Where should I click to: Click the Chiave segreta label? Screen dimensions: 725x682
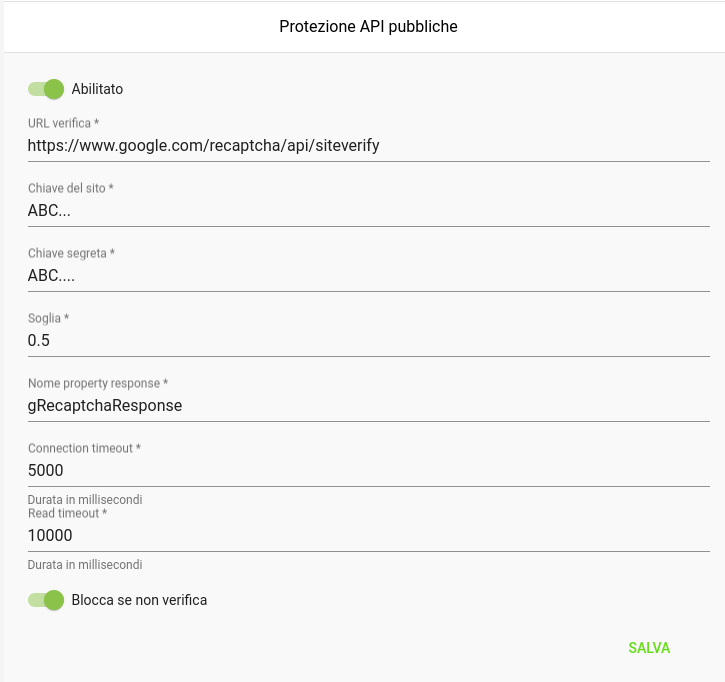[x=71, y=253]
